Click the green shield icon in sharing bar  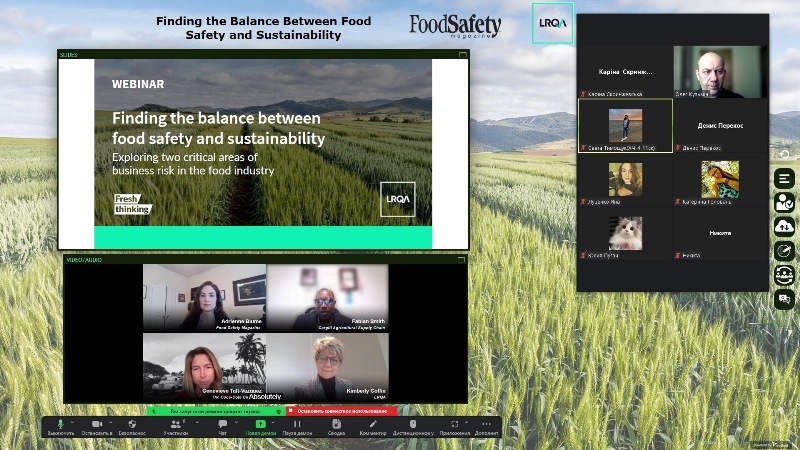pos(279,411)
